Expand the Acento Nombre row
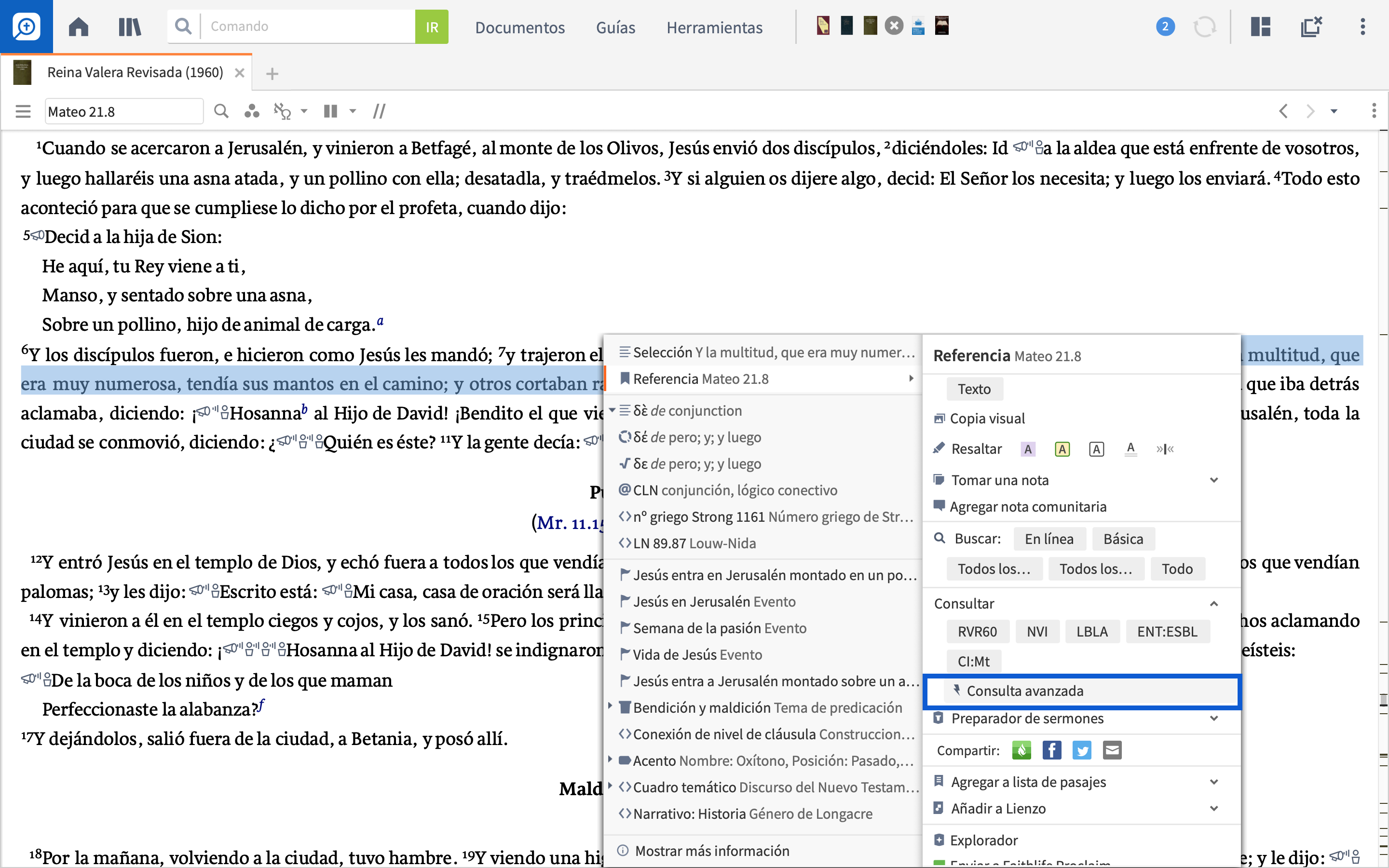This screenshot has width=1389, height=868. pos(611,760)
